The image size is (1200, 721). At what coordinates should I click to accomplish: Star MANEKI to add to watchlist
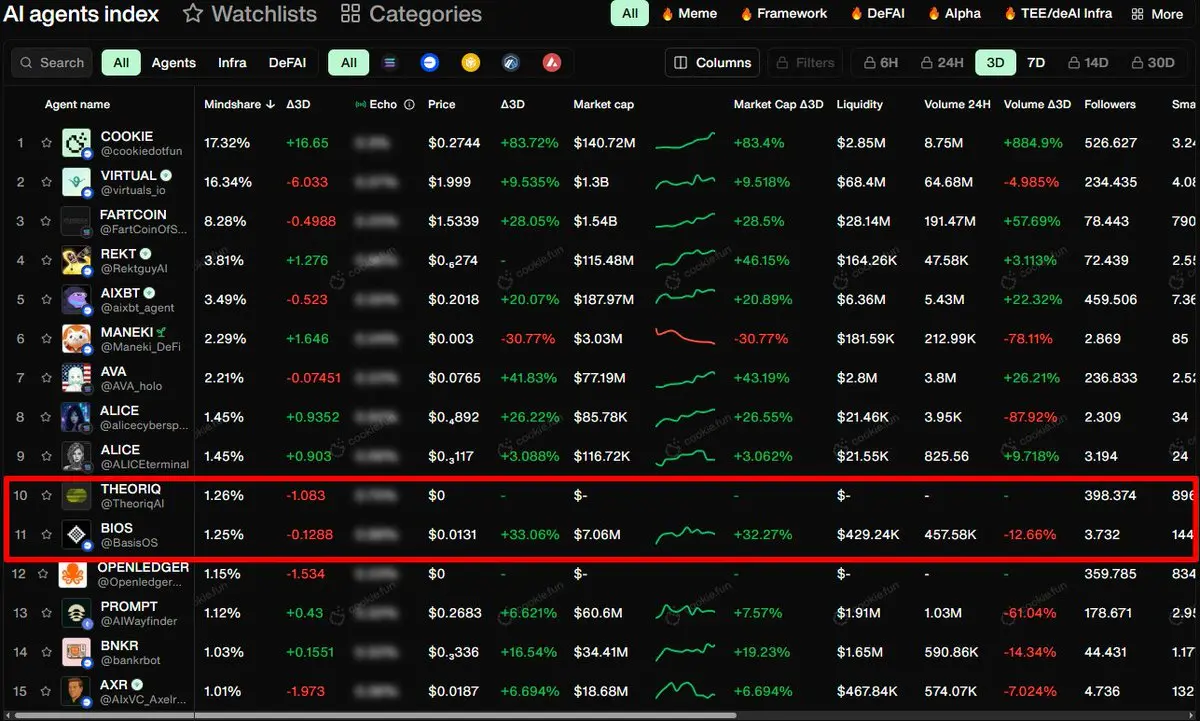46,339
